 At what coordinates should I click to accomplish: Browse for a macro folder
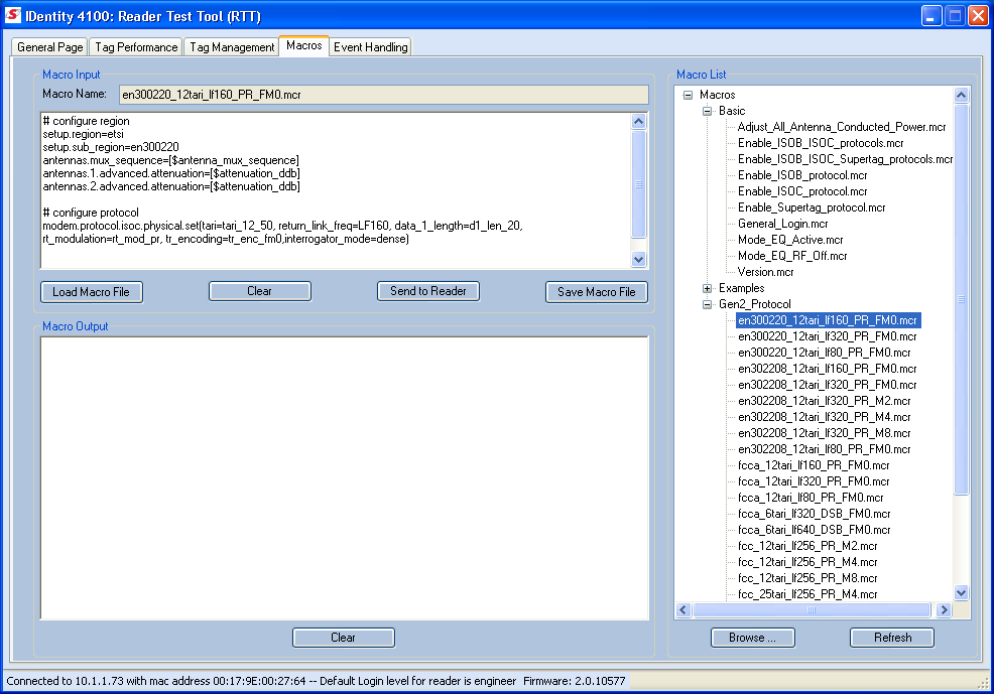click(752, 638)
